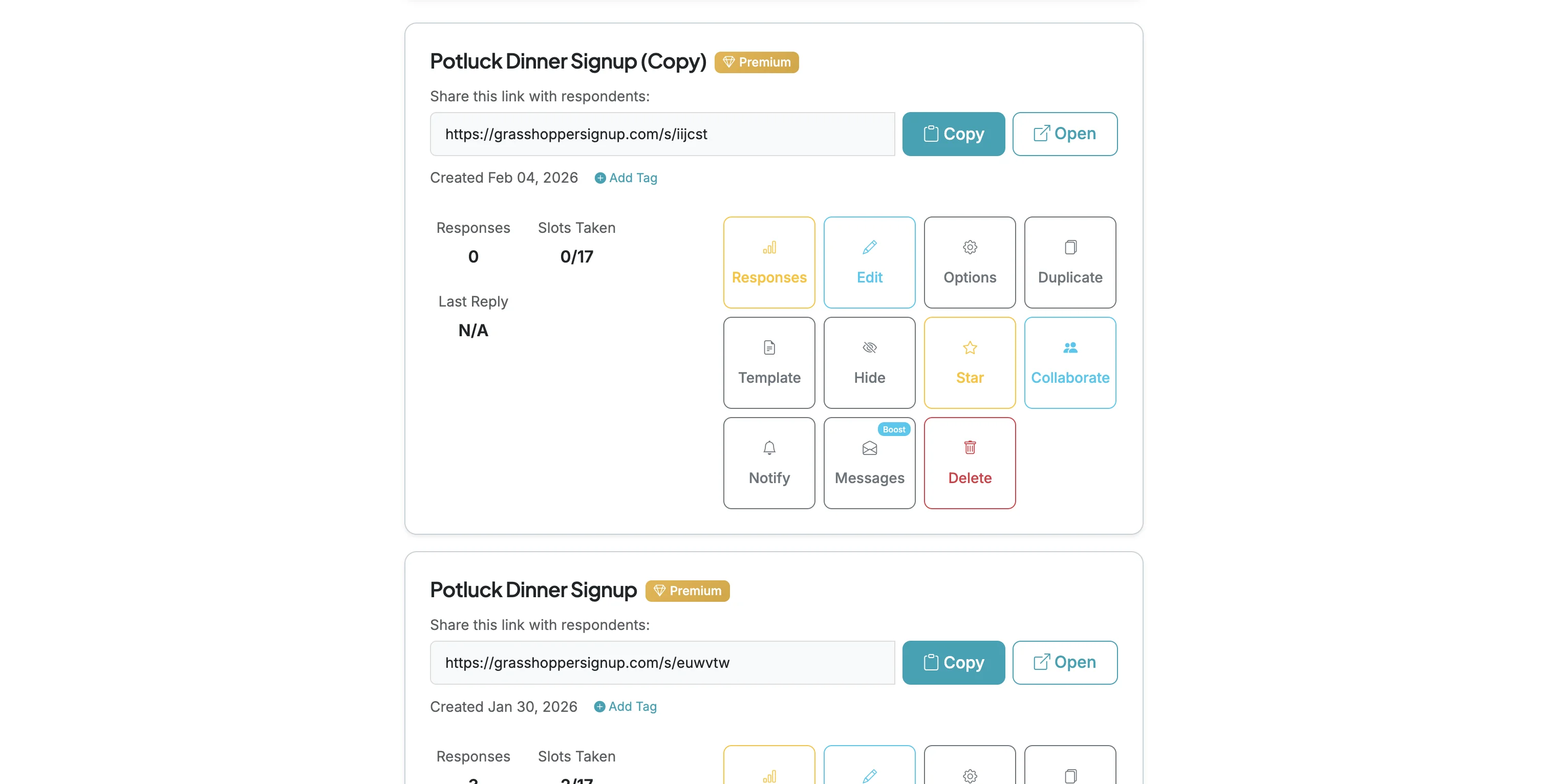Screen dimensions: 1548x784
Task: Open Options gear for the copied signup
Action: (x=970, y=263)
